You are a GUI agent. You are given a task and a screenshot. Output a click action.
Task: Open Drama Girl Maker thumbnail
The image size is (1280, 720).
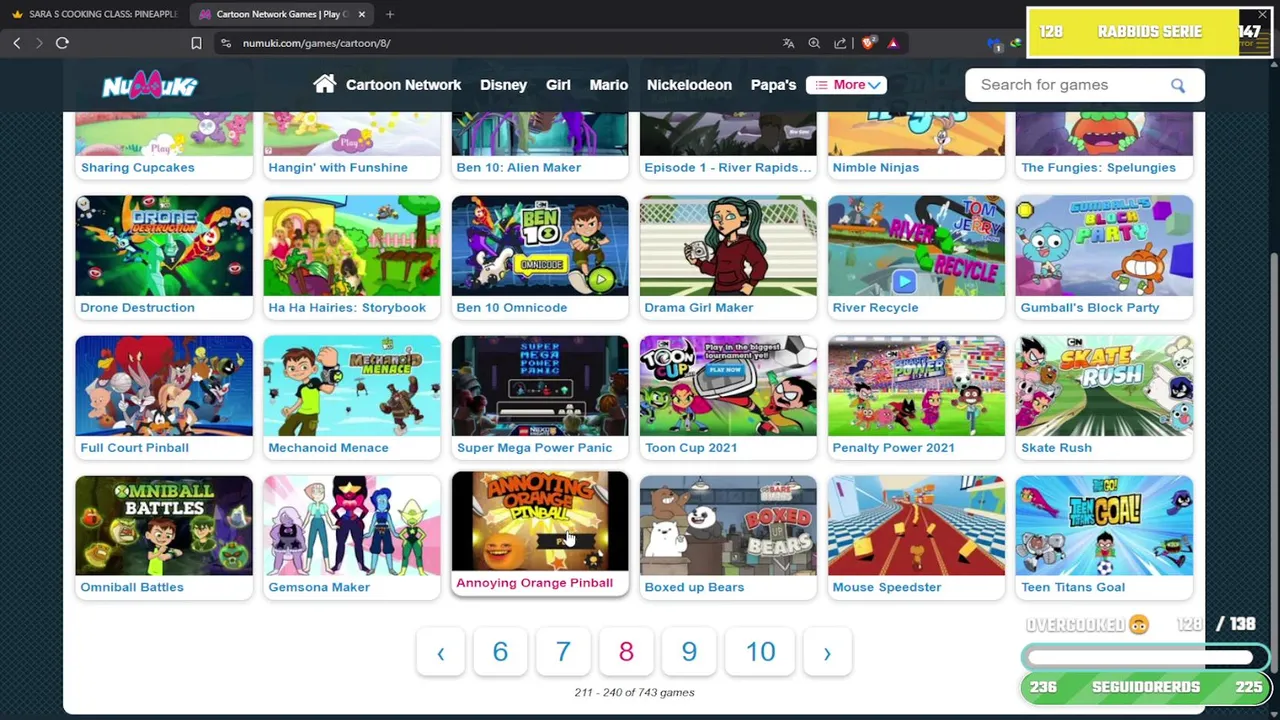click(x=728, y=246)
